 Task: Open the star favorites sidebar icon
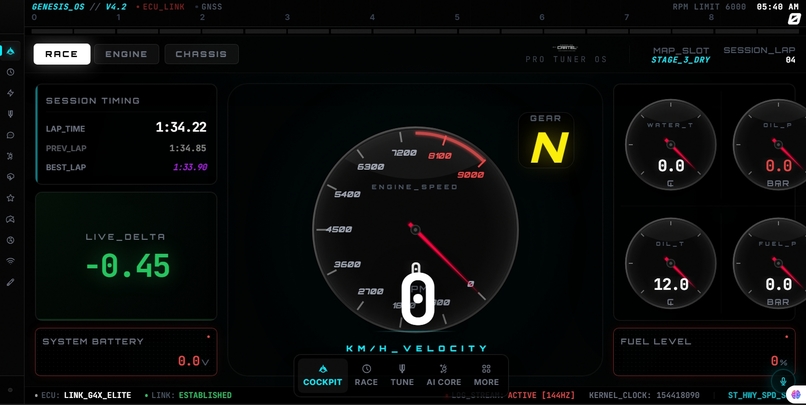pyautogui.click(x=10, y=198)
